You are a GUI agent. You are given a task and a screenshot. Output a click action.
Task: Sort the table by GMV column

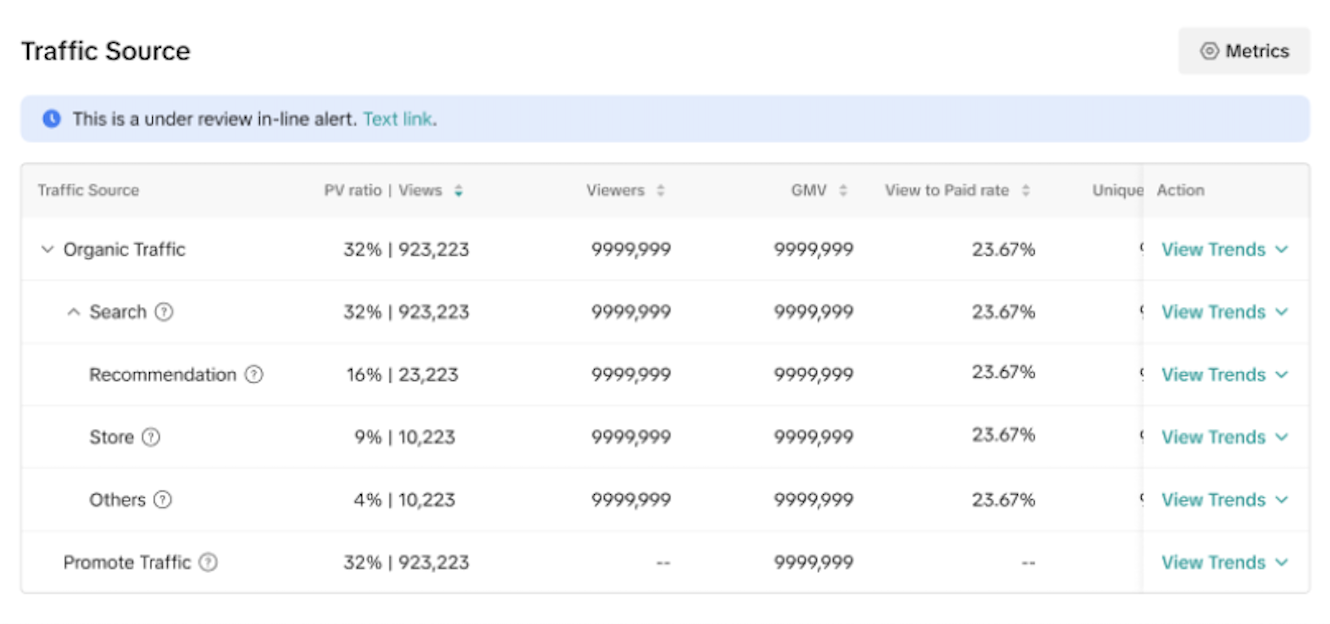843,191
